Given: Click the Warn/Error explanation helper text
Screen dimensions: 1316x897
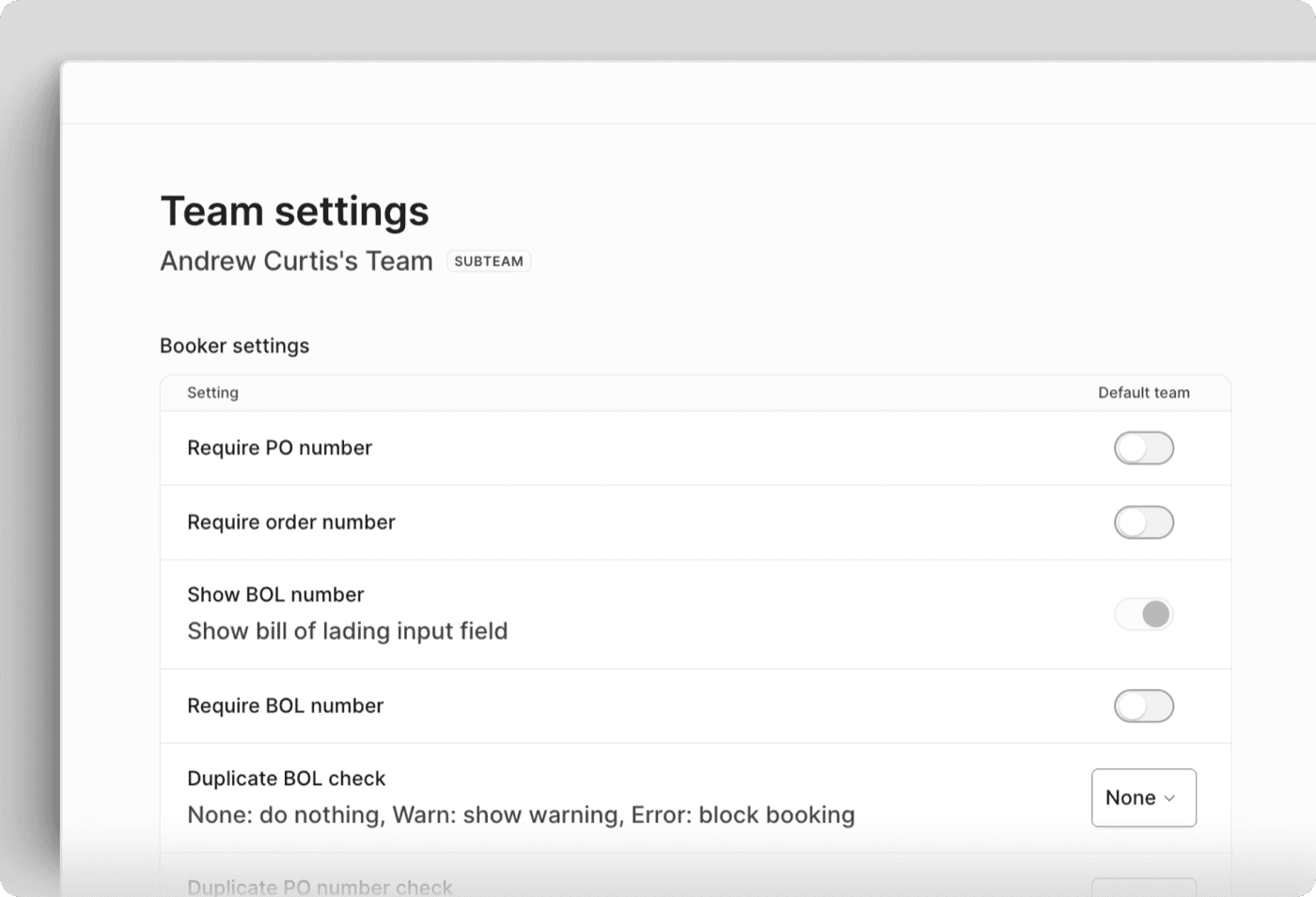Looking at the screenshot, I should tap(521, 814).
